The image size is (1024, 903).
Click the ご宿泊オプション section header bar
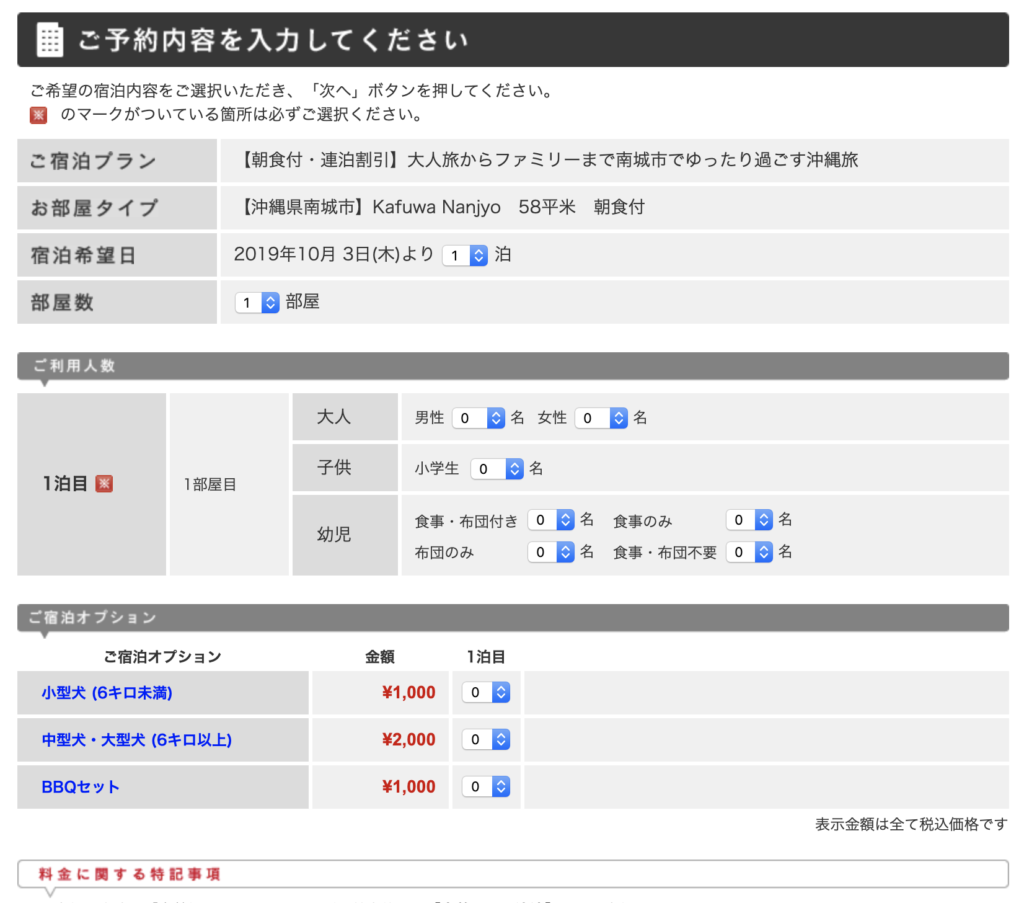click(x=513, y=618)
